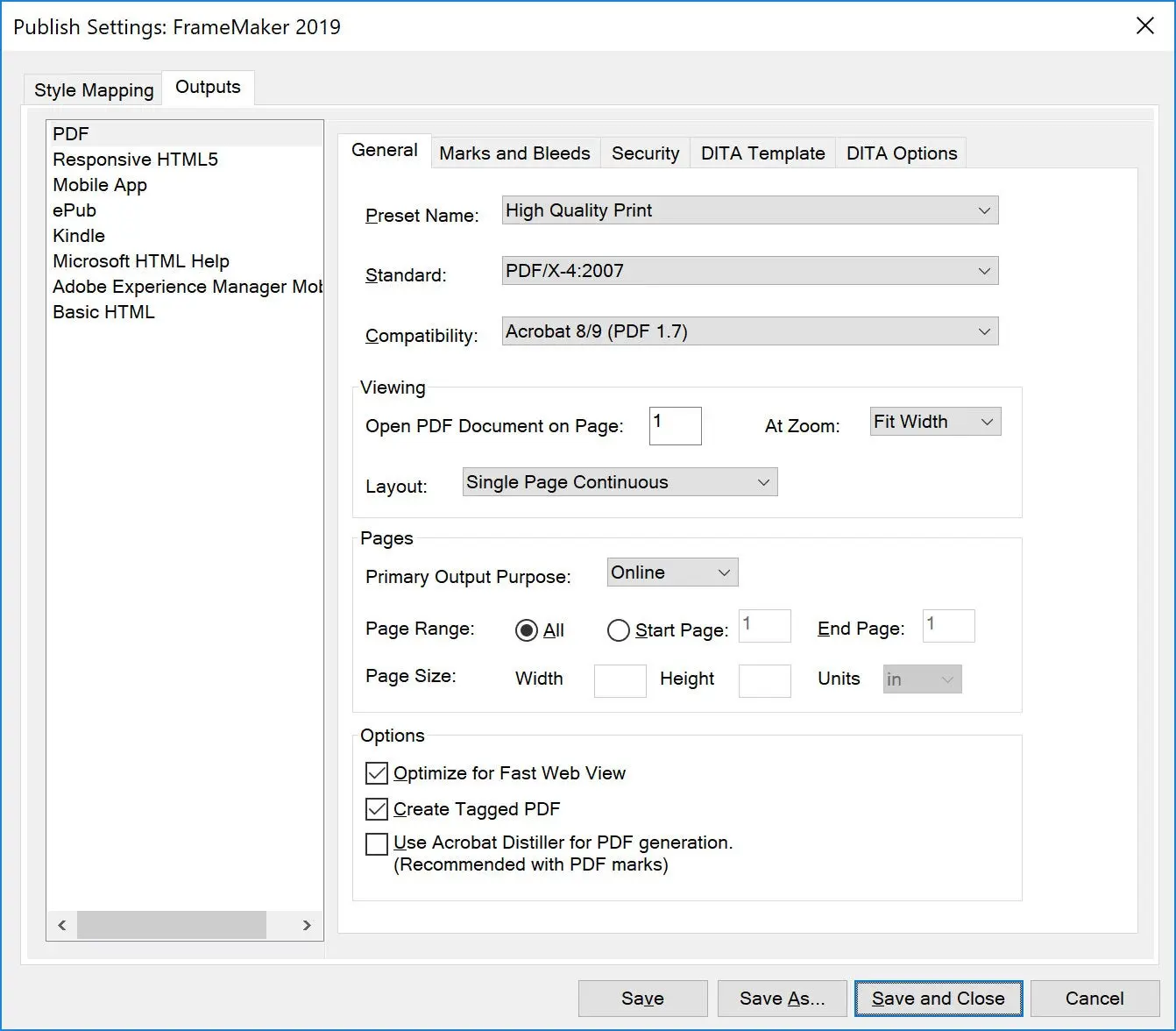Open the Preset Name dropdown
The width and height of the screenshot is (1176, 1031).
point(983,210)
